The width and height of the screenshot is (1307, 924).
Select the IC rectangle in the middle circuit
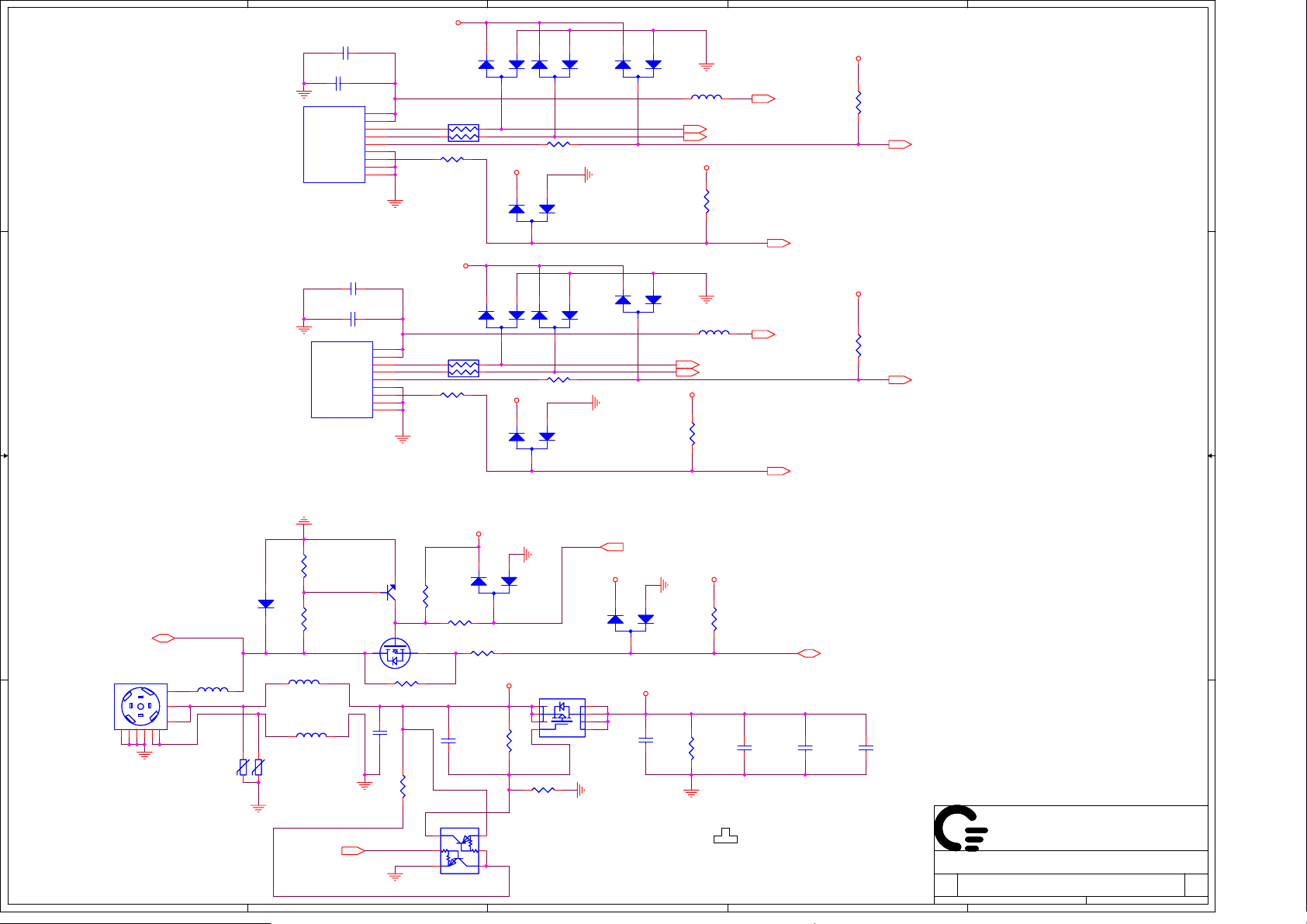tap(342, 379)
